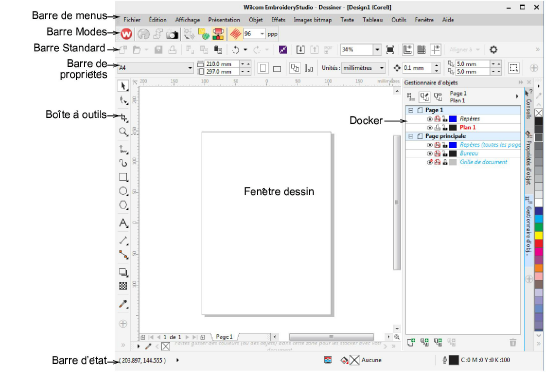Open the 96 ppp resolution dropdown

pyautogui.click(x=262, y=34)
